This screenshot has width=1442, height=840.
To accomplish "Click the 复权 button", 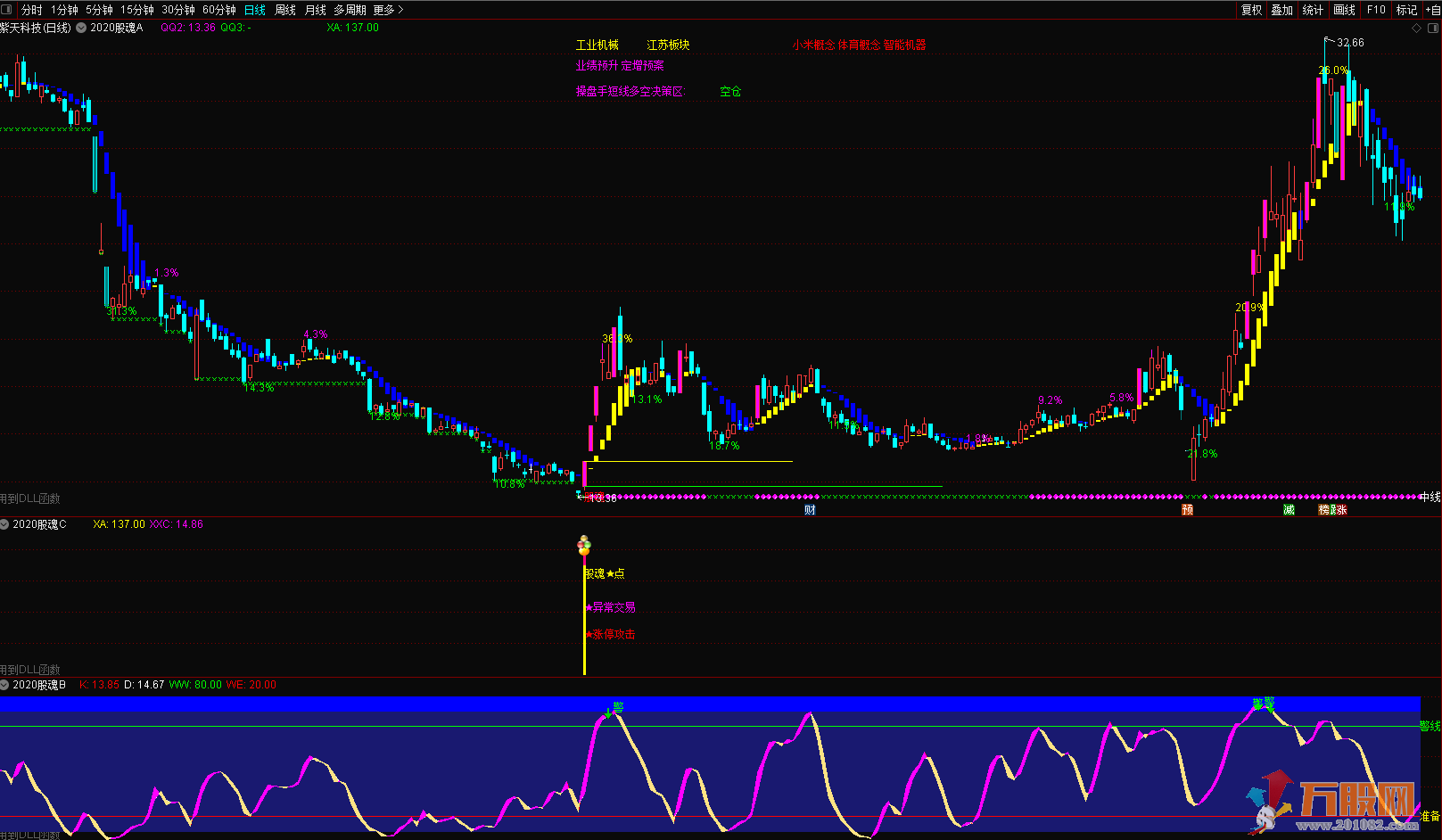I will 1252,10.
